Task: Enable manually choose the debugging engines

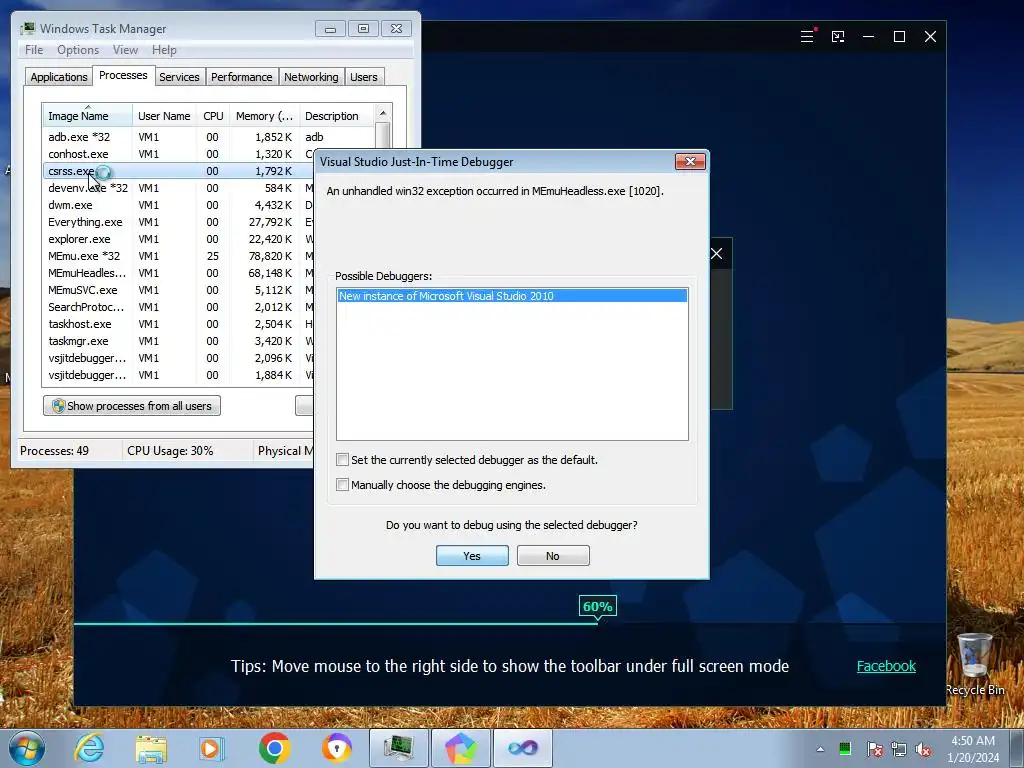Action: 342,485
